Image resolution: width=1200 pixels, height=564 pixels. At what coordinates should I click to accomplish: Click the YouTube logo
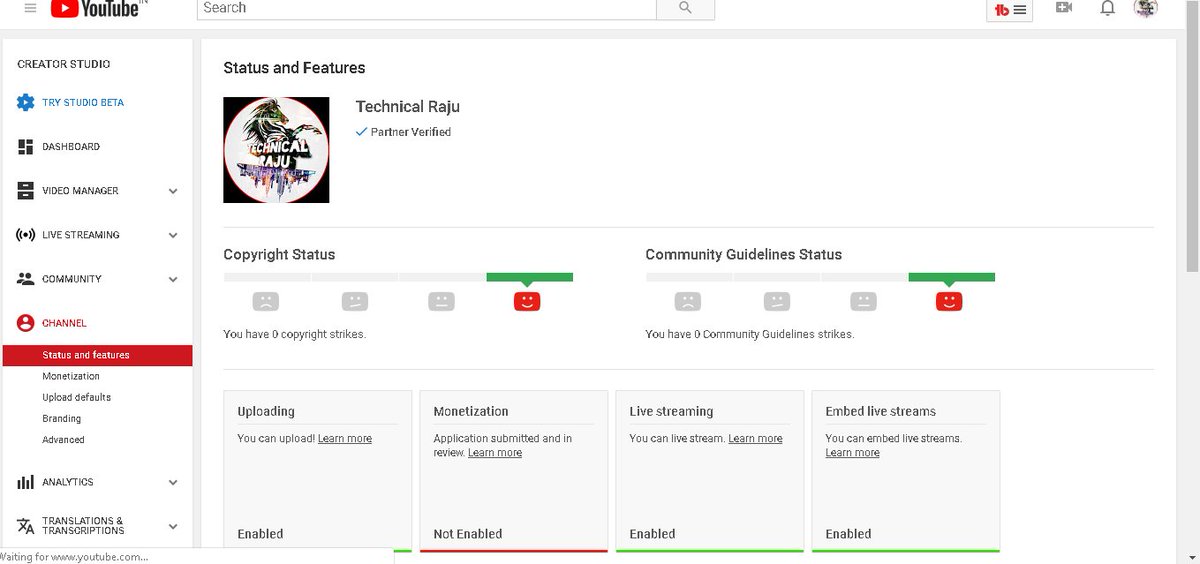(94, 8)
